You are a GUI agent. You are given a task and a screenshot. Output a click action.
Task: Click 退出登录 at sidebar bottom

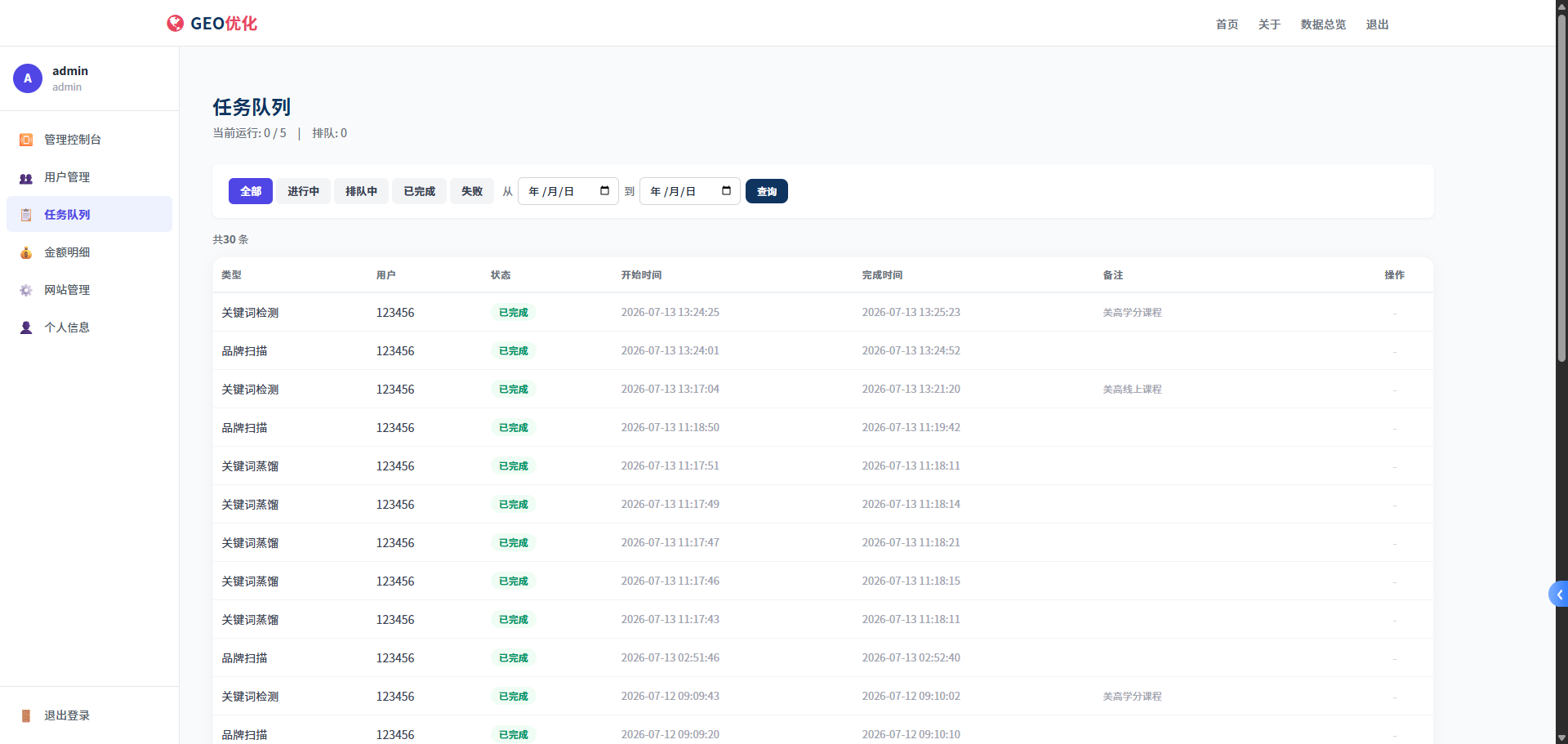point(90,715)
